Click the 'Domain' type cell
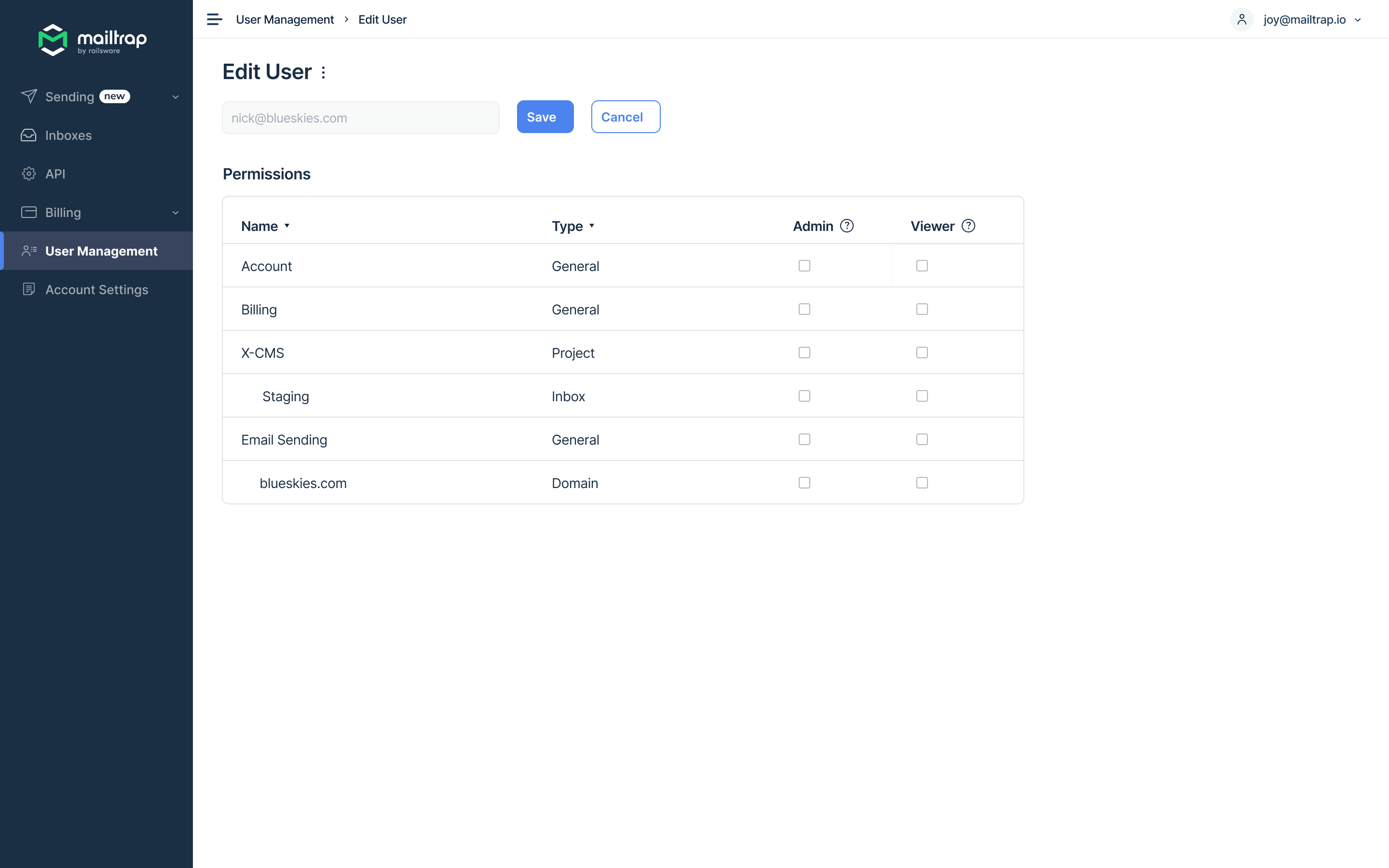 pyautogui.click(x=574, y=483)
